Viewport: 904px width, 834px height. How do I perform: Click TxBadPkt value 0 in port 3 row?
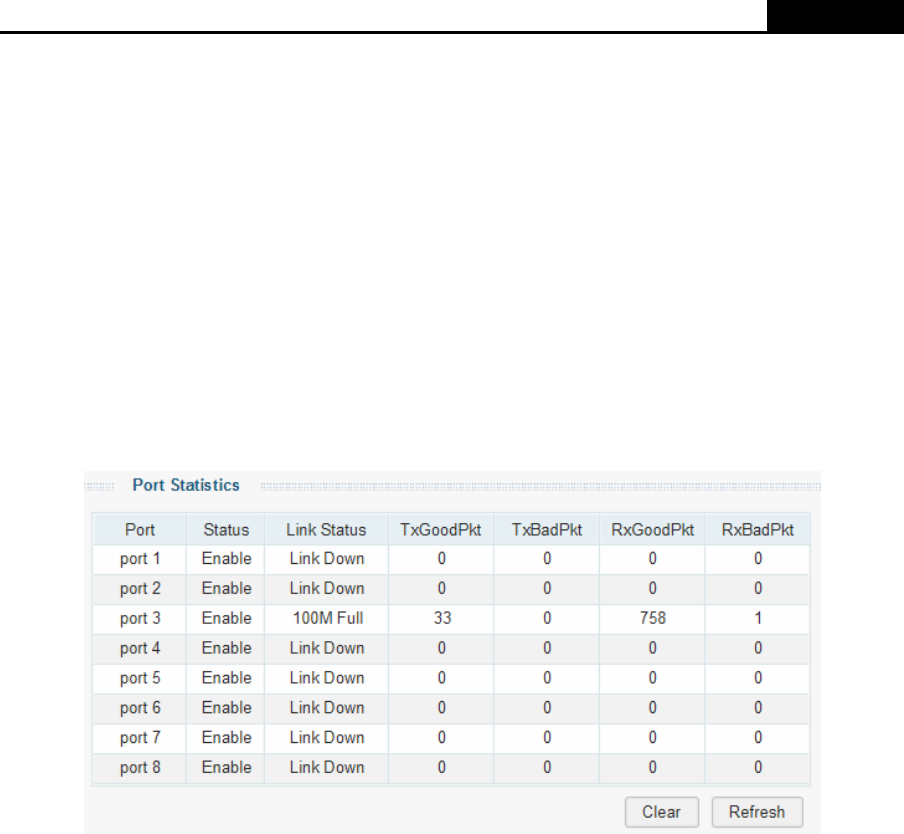(x=547, y=618)
